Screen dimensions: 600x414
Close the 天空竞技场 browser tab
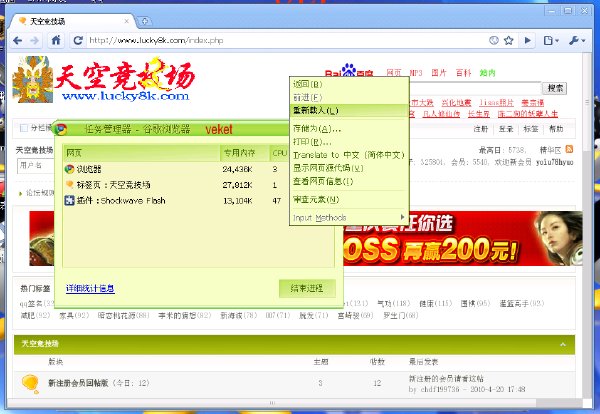(127, 21)
